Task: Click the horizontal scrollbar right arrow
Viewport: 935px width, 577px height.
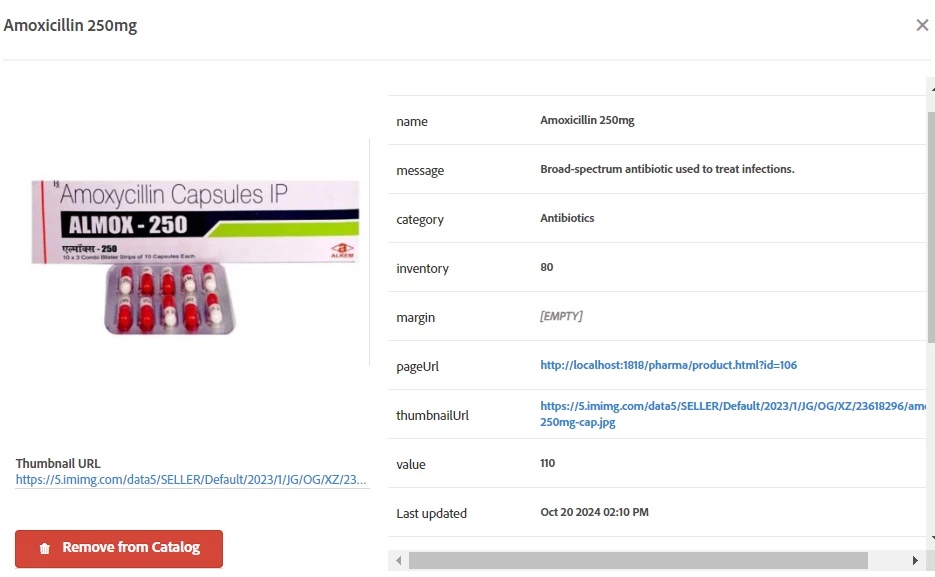Action: (x=915, y=560)
